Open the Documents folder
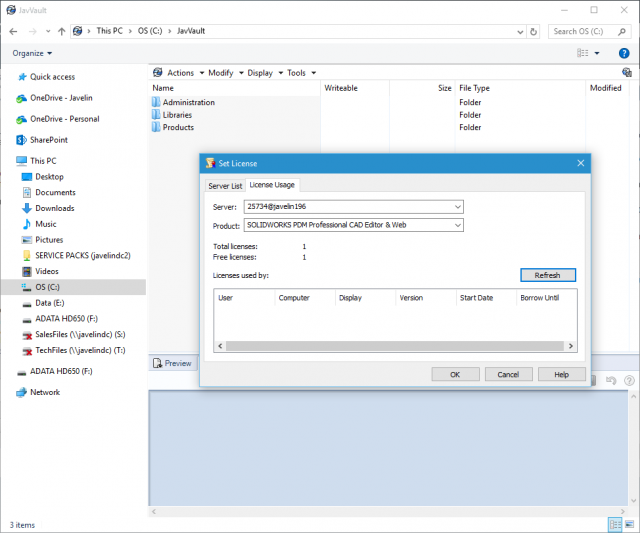Image resolution: width=640 pixels, height=533 pixels. point(55,193)
